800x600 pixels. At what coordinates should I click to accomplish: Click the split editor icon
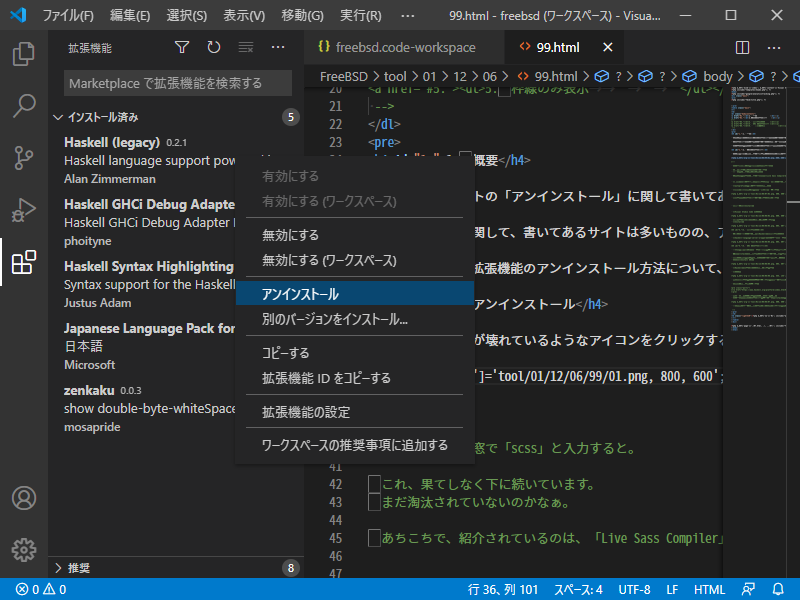click(742, 47)
